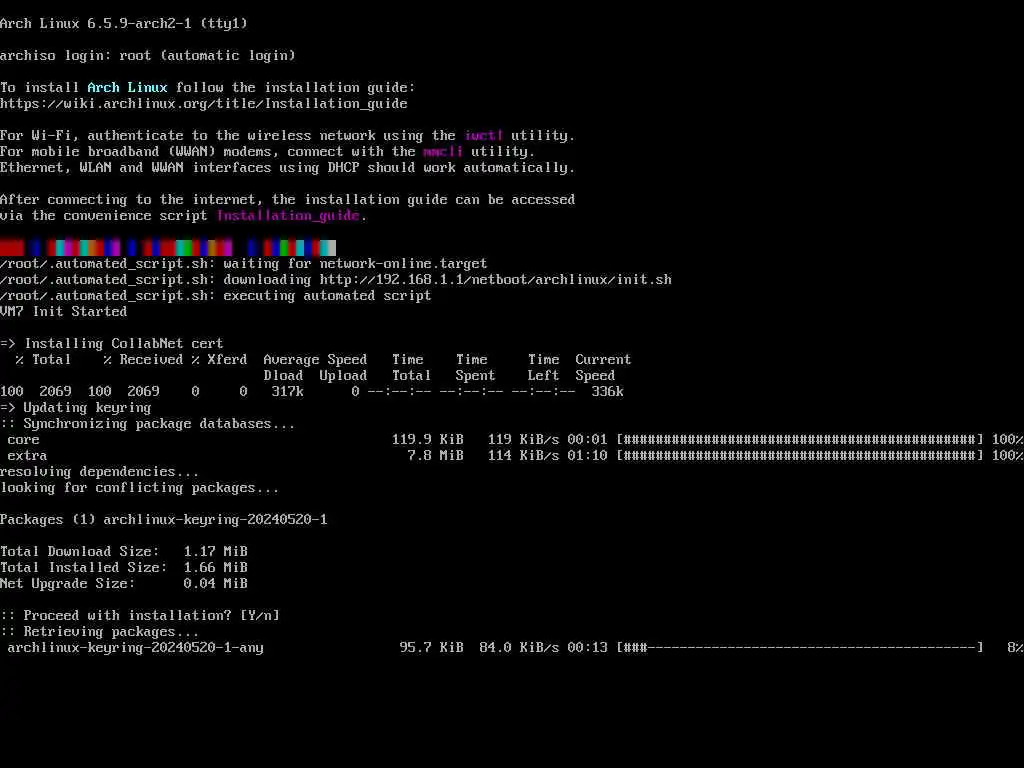Click the 'Net Upgrade Size: 0.04 MiB' line
The height and width of the screenshot is (768, 1024).
point(124,583)
